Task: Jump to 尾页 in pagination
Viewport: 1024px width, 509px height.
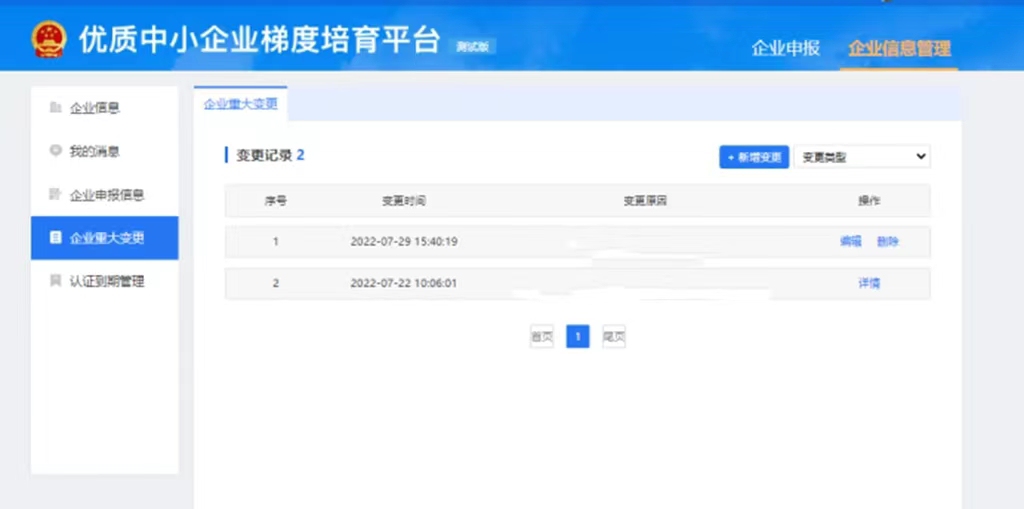Action: [x=614, y=337]
